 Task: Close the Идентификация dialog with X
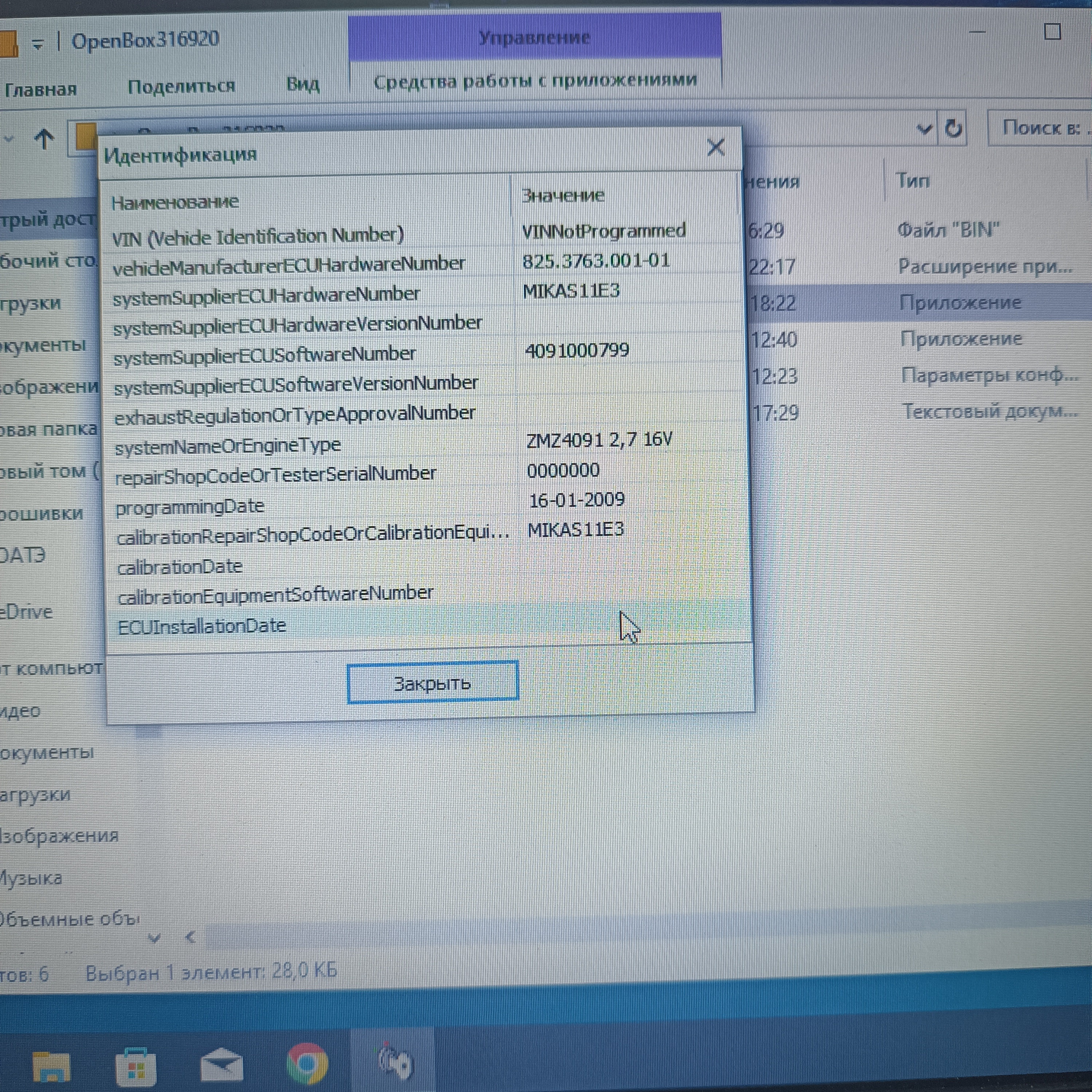716,147
